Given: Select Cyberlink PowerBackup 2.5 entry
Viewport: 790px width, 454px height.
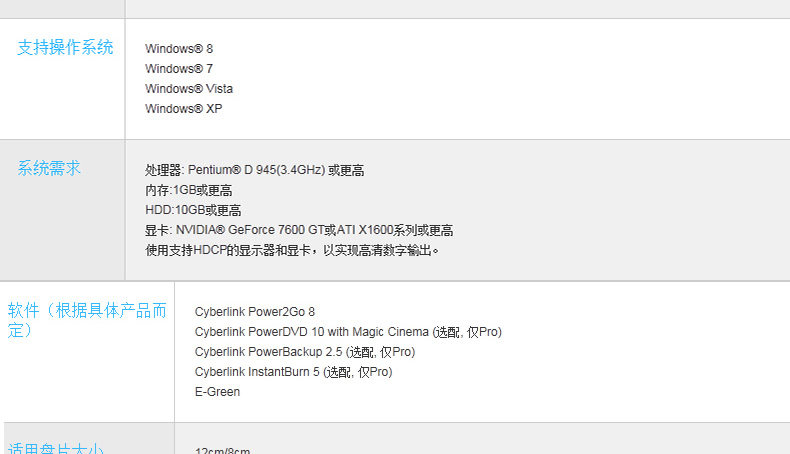Looking at the screenshot, I should pyautogui.click(x=304, y=352).
